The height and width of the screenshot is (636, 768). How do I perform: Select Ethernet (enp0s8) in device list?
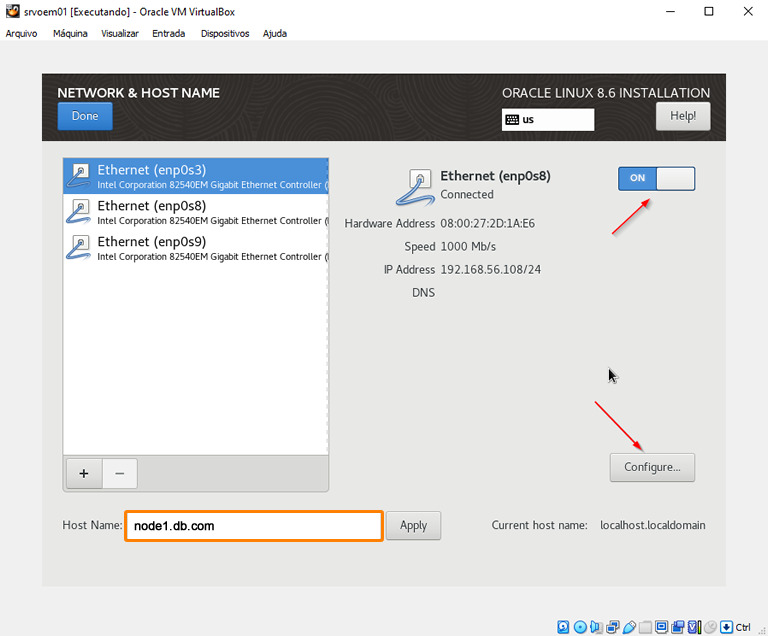[x=196, y=212]
